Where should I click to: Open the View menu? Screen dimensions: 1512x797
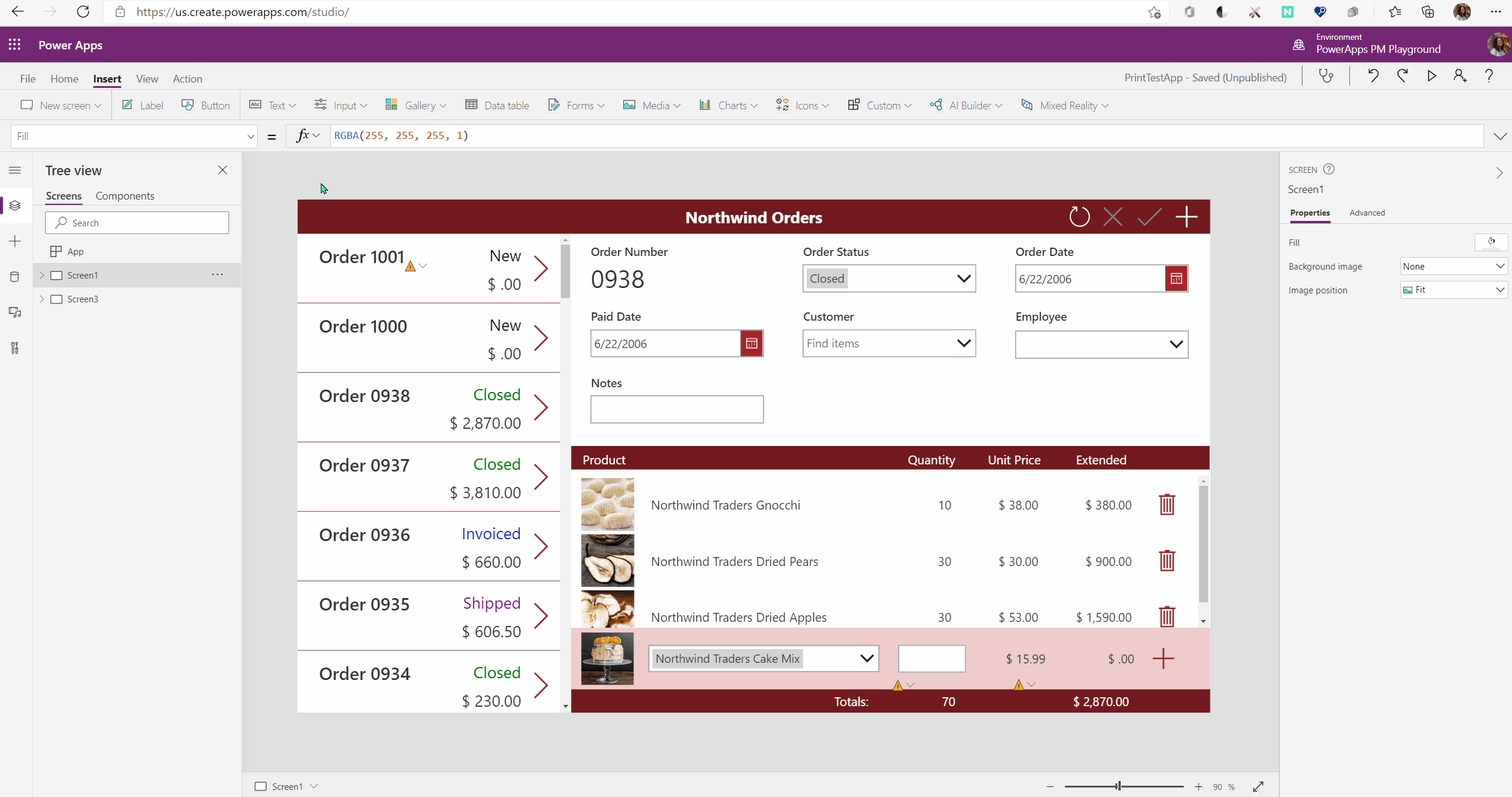tap(147, 78)
